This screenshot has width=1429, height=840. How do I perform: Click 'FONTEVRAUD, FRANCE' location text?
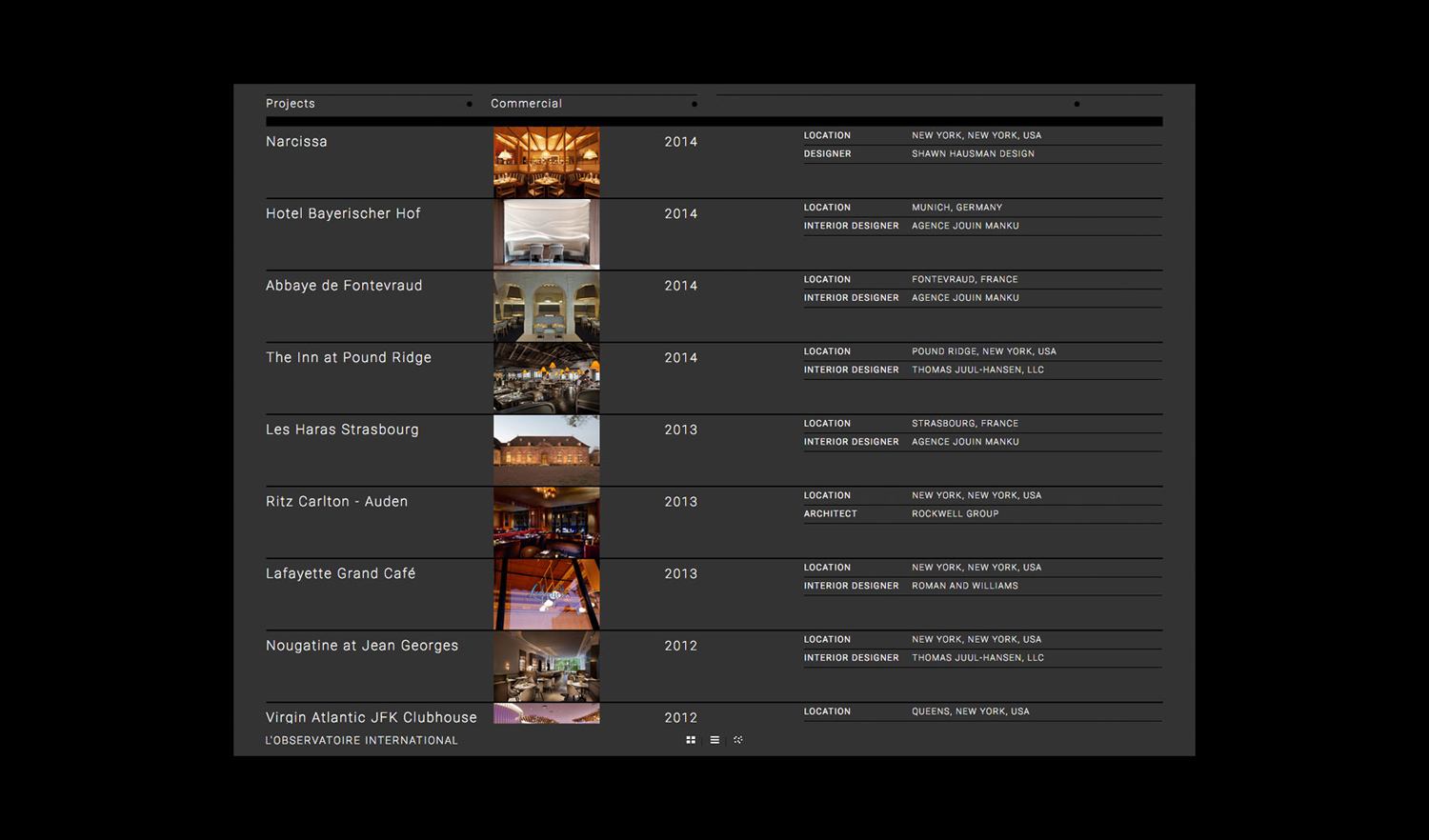pos(965,279)
